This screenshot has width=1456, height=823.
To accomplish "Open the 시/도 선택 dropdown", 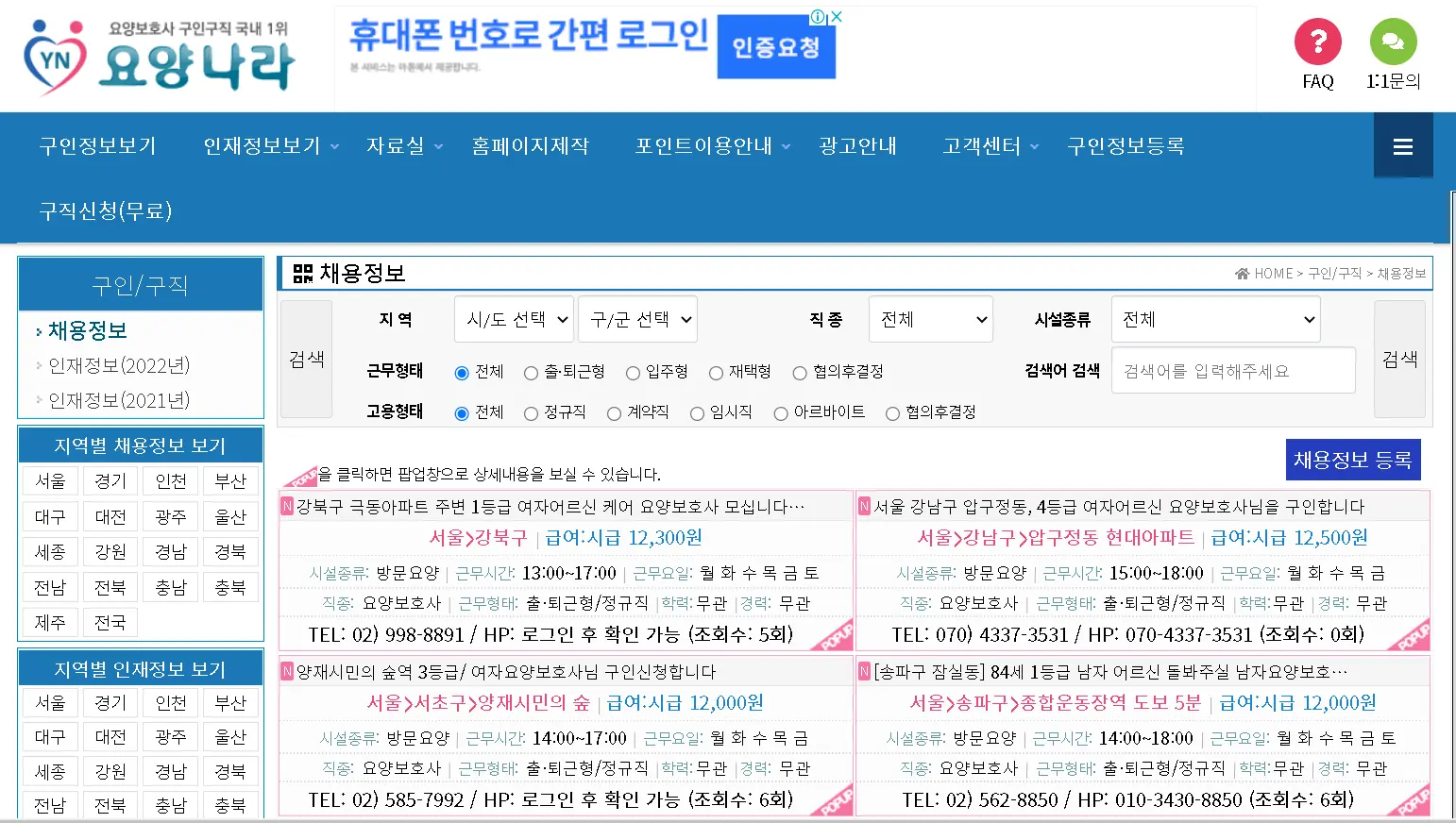I will point(514,319).
